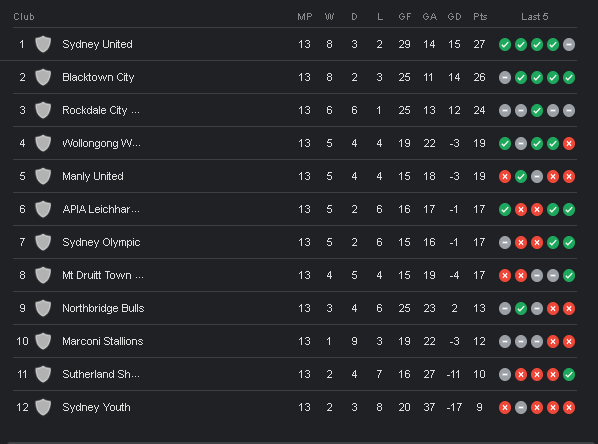Select the APIA Leichhardt team name
Viewport: 598px width, 444px height.
[101, 209]
